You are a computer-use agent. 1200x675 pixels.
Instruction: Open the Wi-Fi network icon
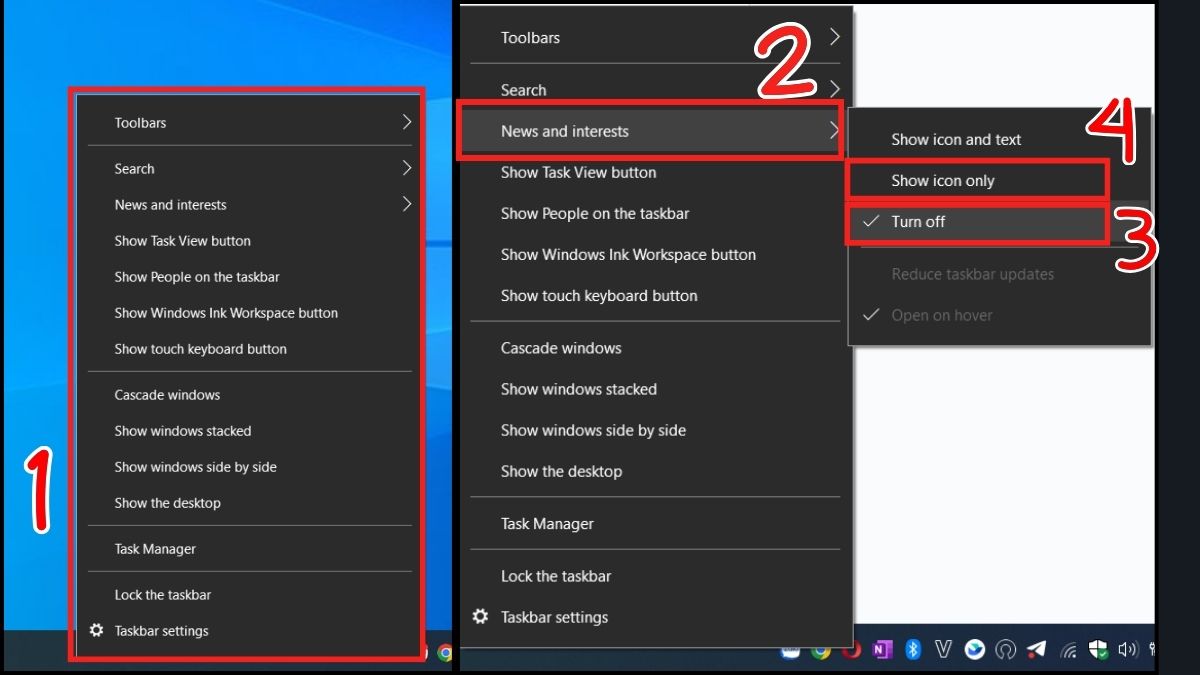(x=1069, y=649)
